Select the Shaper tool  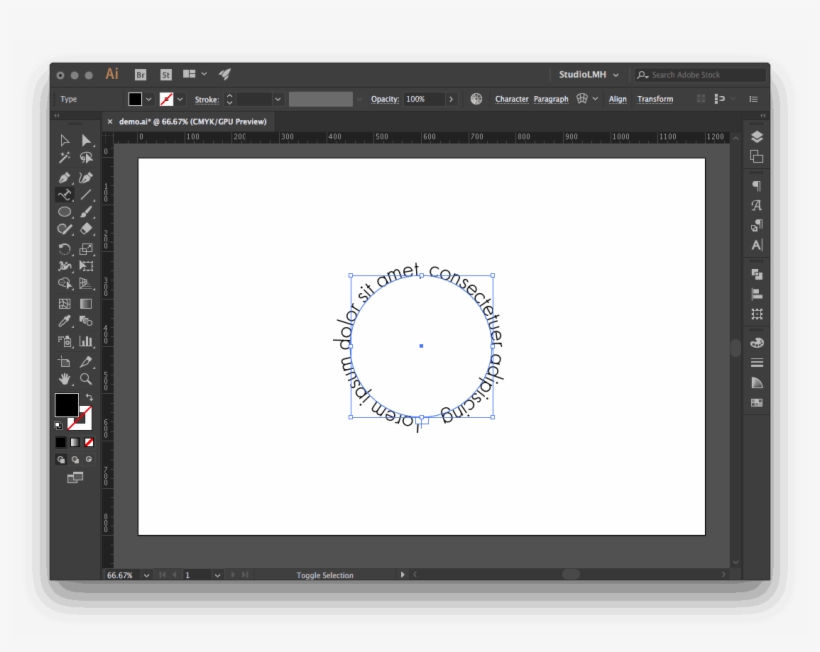point(64,229)
